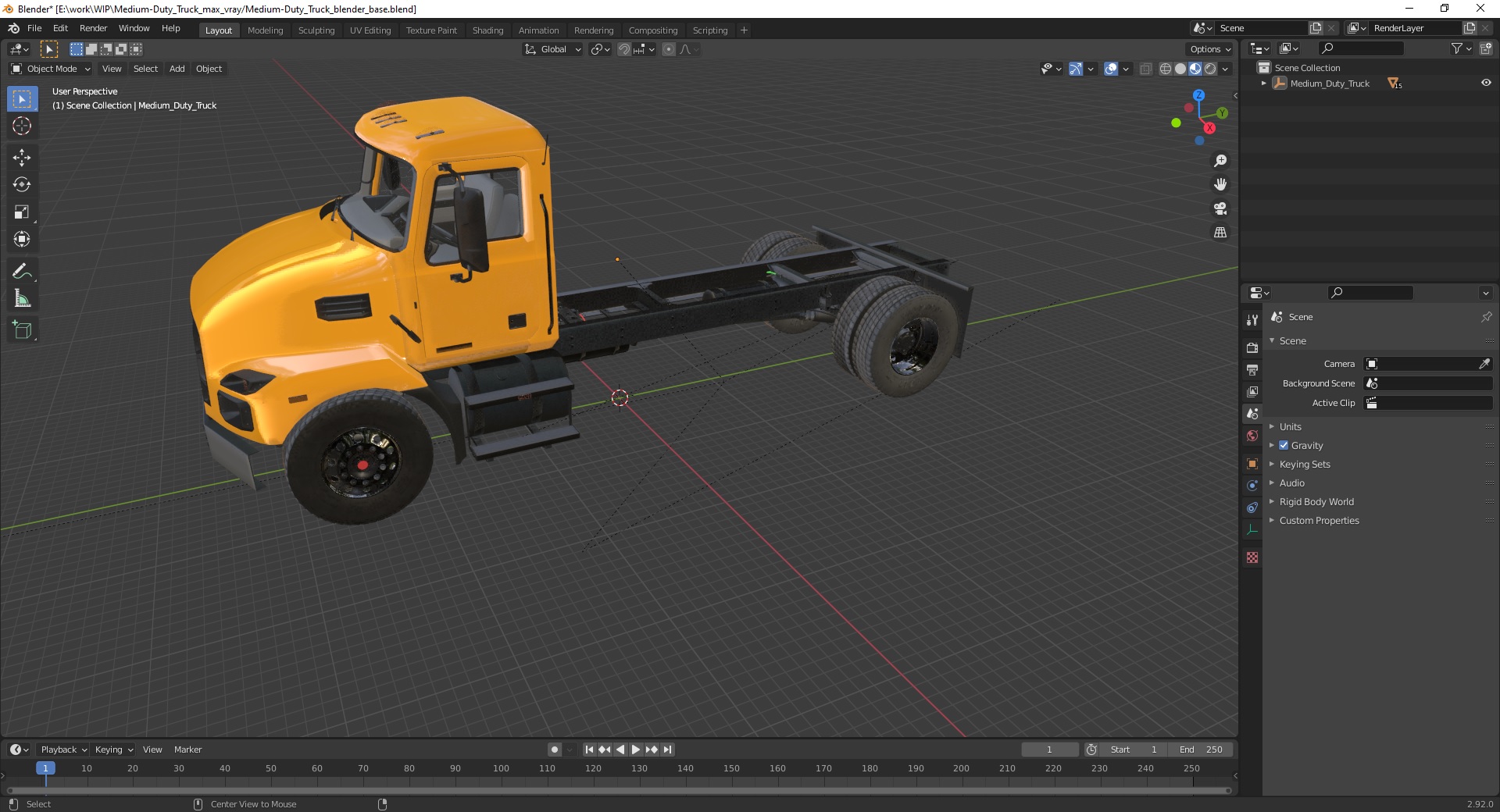Toggle snapping magnet
1500x812 pixels.
click(x=624, y=49)
